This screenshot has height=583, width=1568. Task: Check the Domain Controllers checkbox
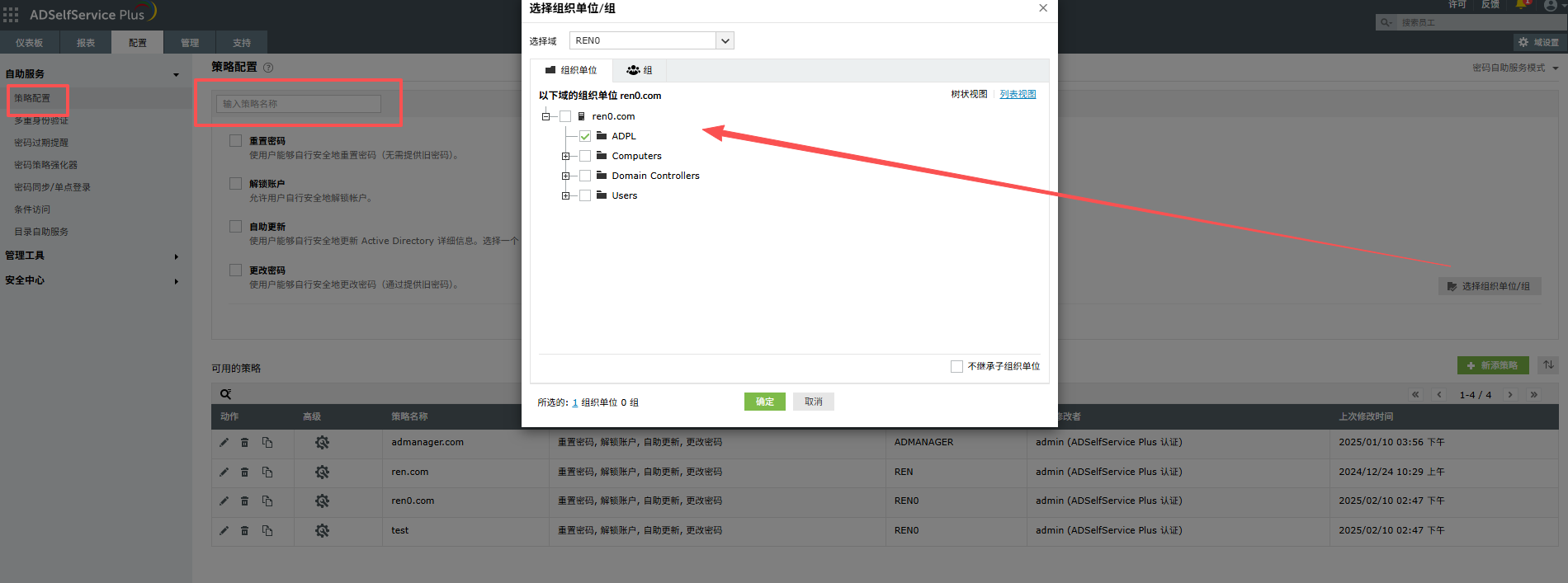click(585, 176)
